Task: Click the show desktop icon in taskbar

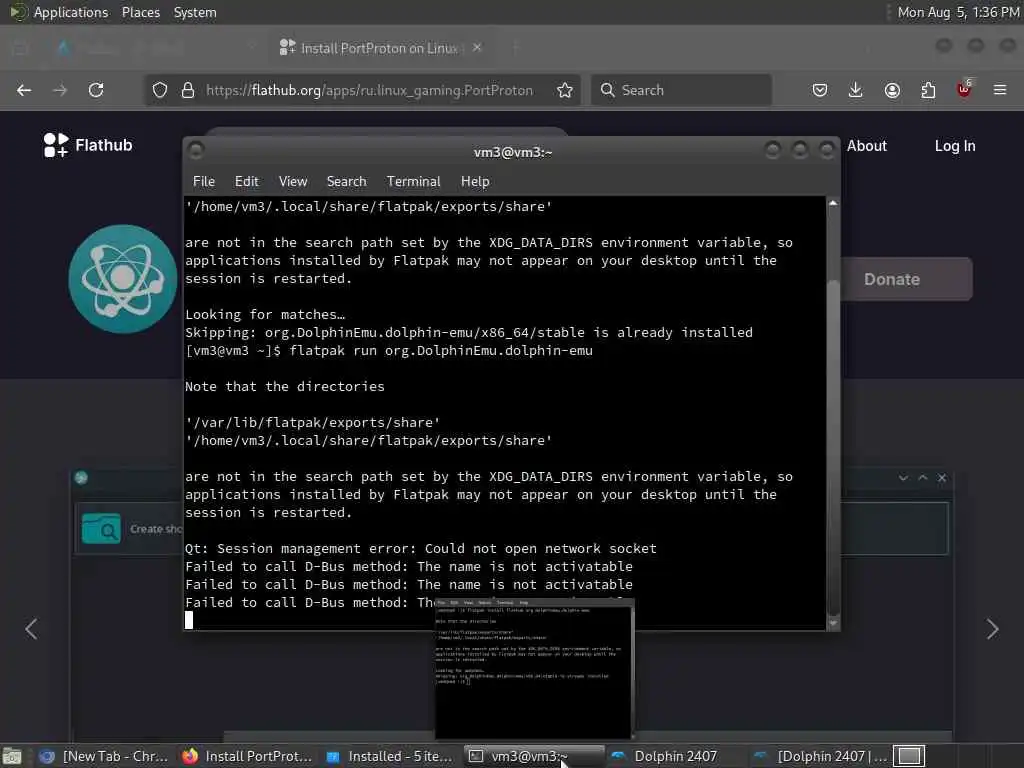Action: click(x=12, y=756)
